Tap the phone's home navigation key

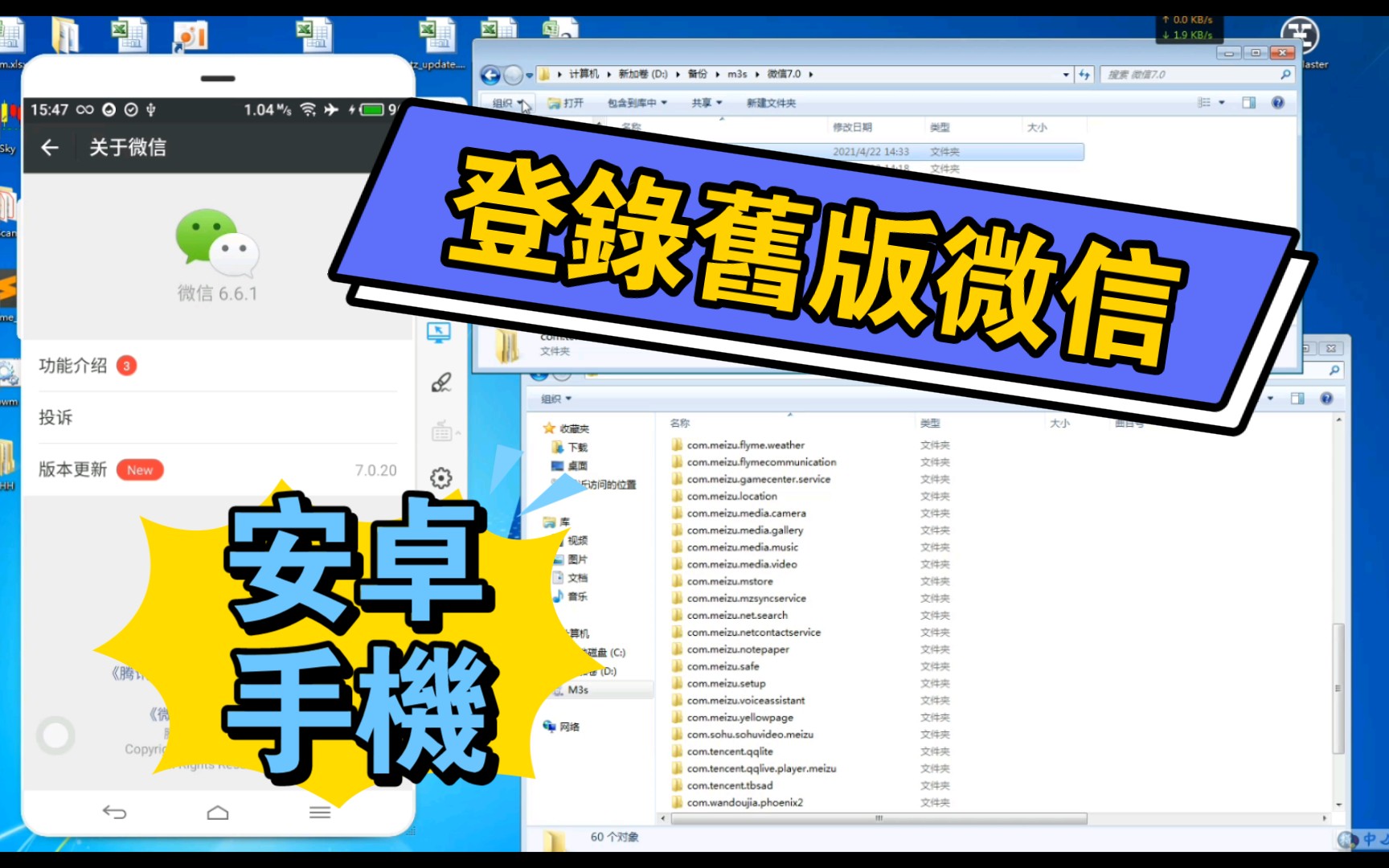(218, 813)
